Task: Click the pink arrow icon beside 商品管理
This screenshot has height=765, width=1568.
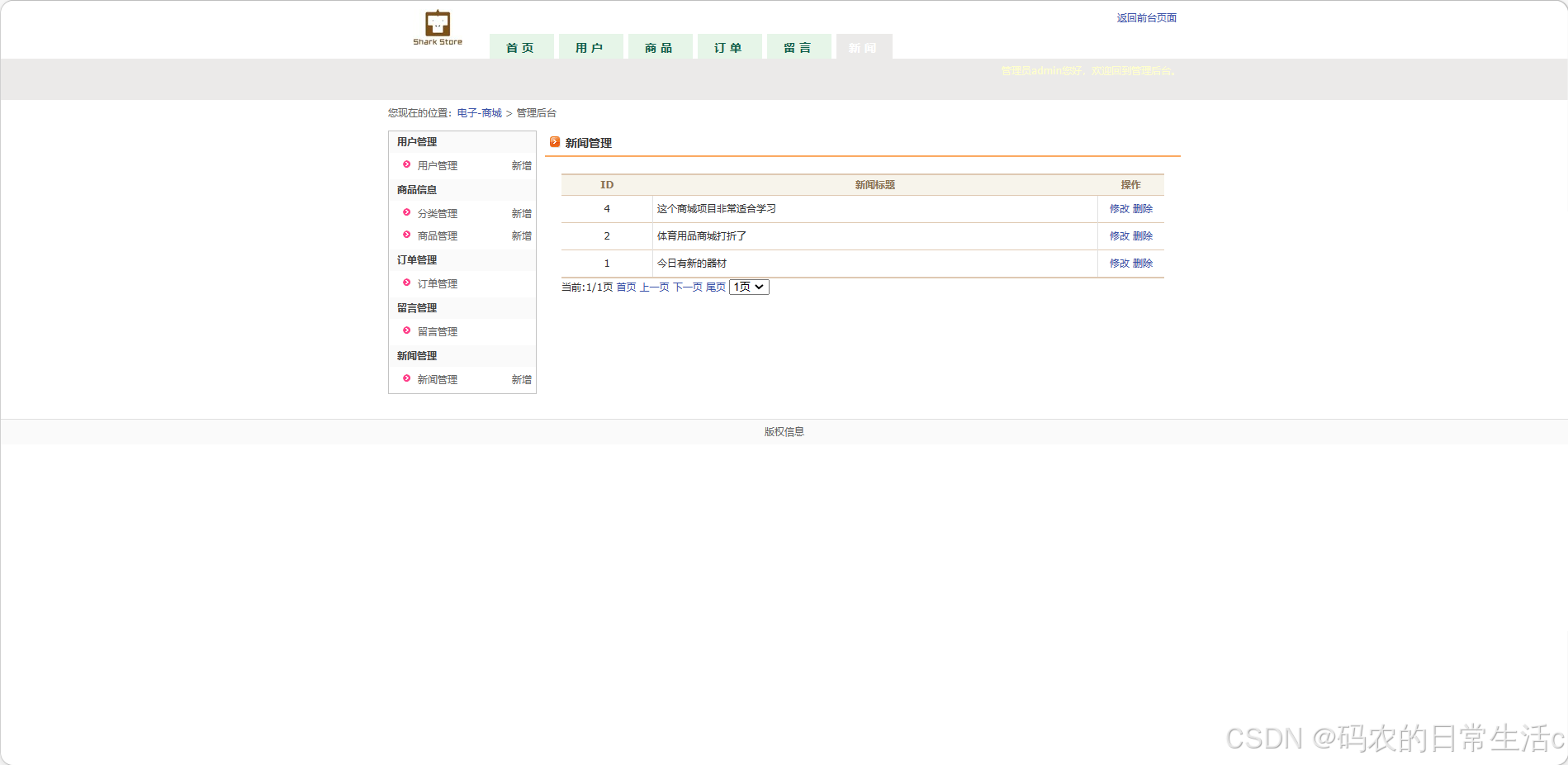Action: (x=406, y=235)
